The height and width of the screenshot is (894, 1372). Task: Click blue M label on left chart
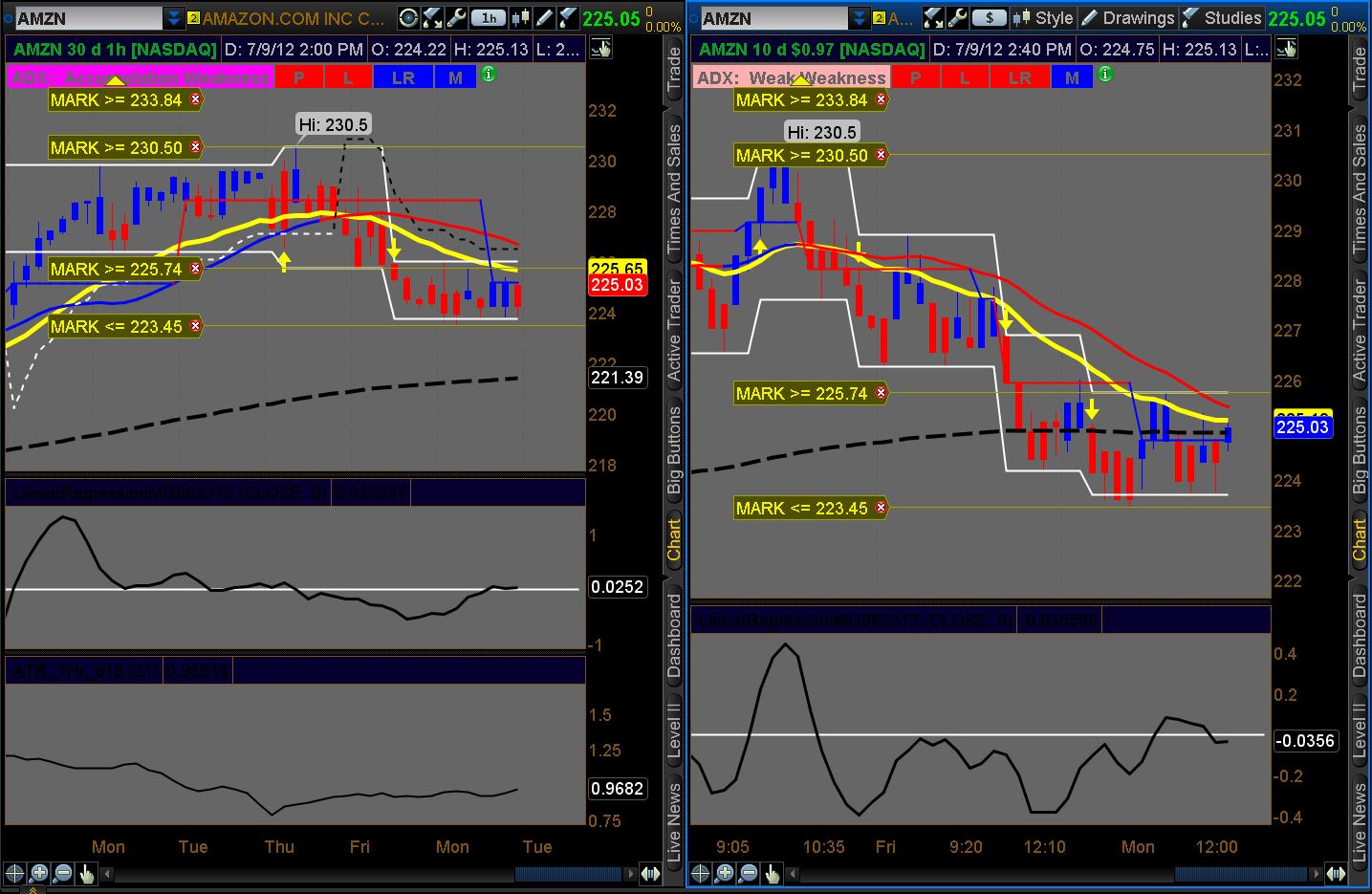455,77
